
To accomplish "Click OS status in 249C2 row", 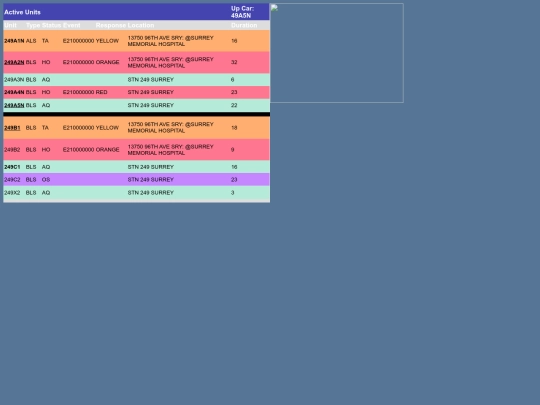I will pyautogui.click(x=46, y=180).
